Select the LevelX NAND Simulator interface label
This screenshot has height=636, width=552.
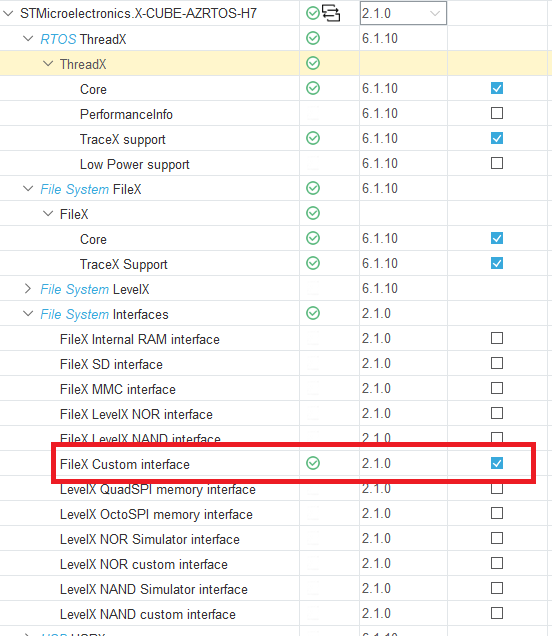click(154, 589)
